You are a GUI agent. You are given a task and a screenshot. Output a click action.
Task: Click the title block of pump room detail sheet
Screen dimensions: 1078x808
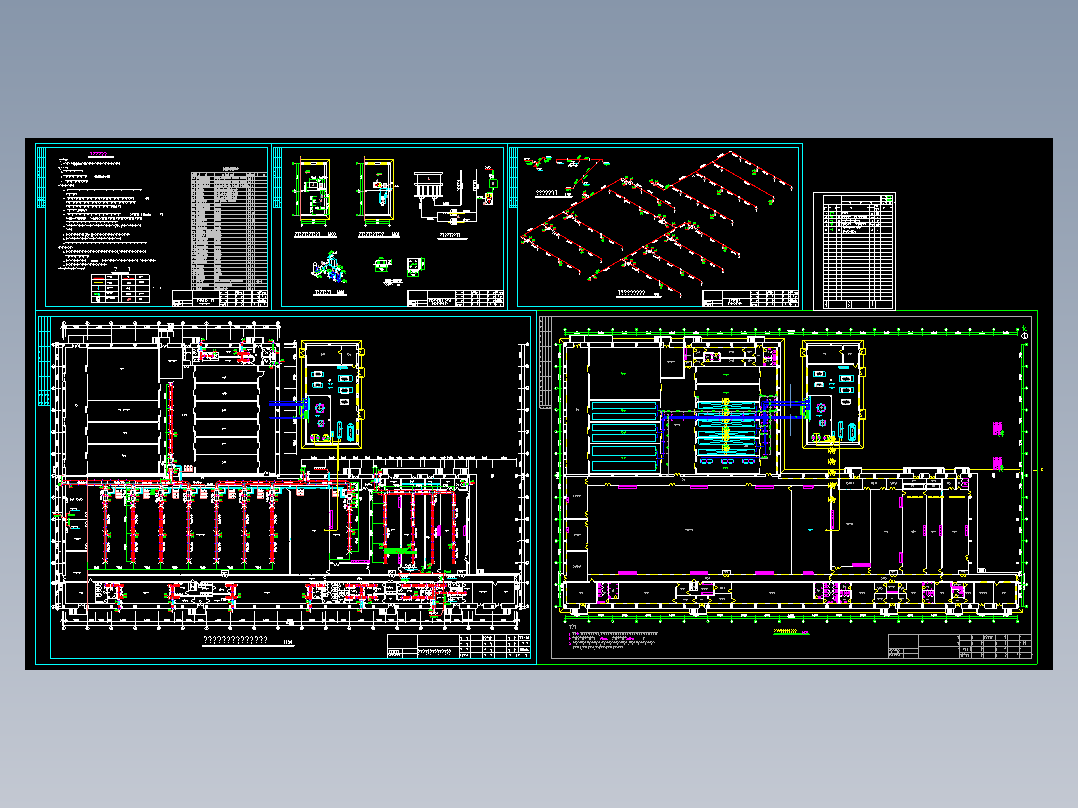pos(456,298)
